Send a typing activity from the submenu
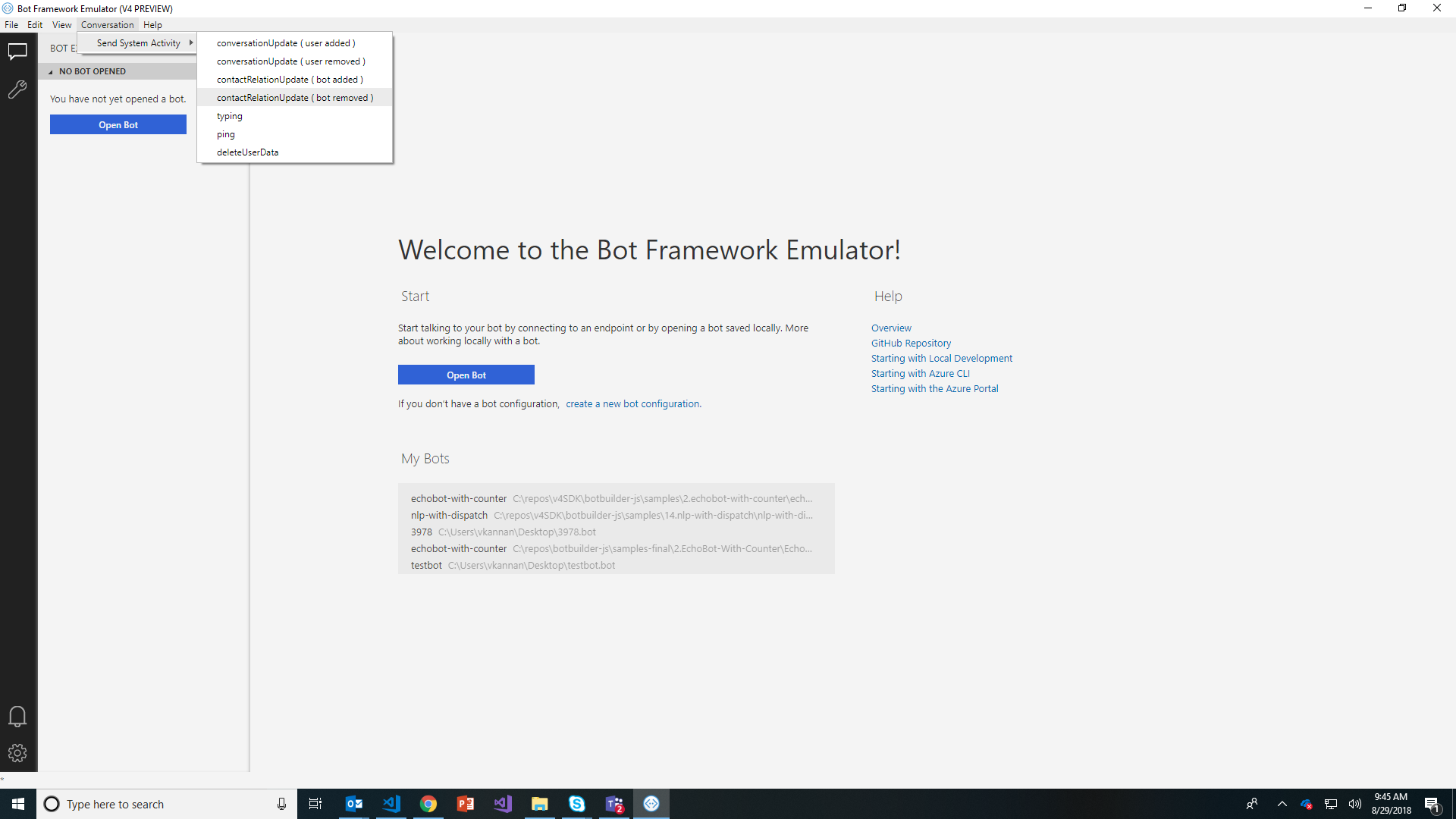This screenshot has width=1456, height=819. coord(230,115)
